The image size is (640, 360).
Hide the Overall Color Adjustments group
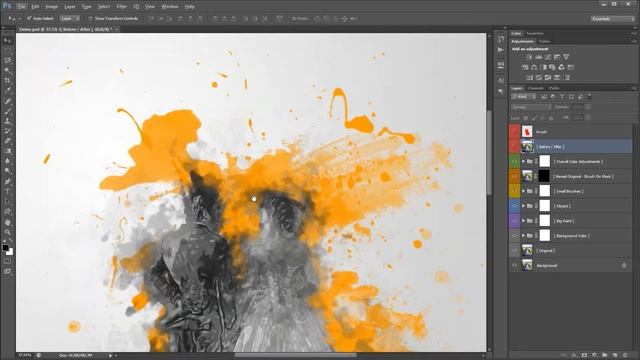point(514,162)
